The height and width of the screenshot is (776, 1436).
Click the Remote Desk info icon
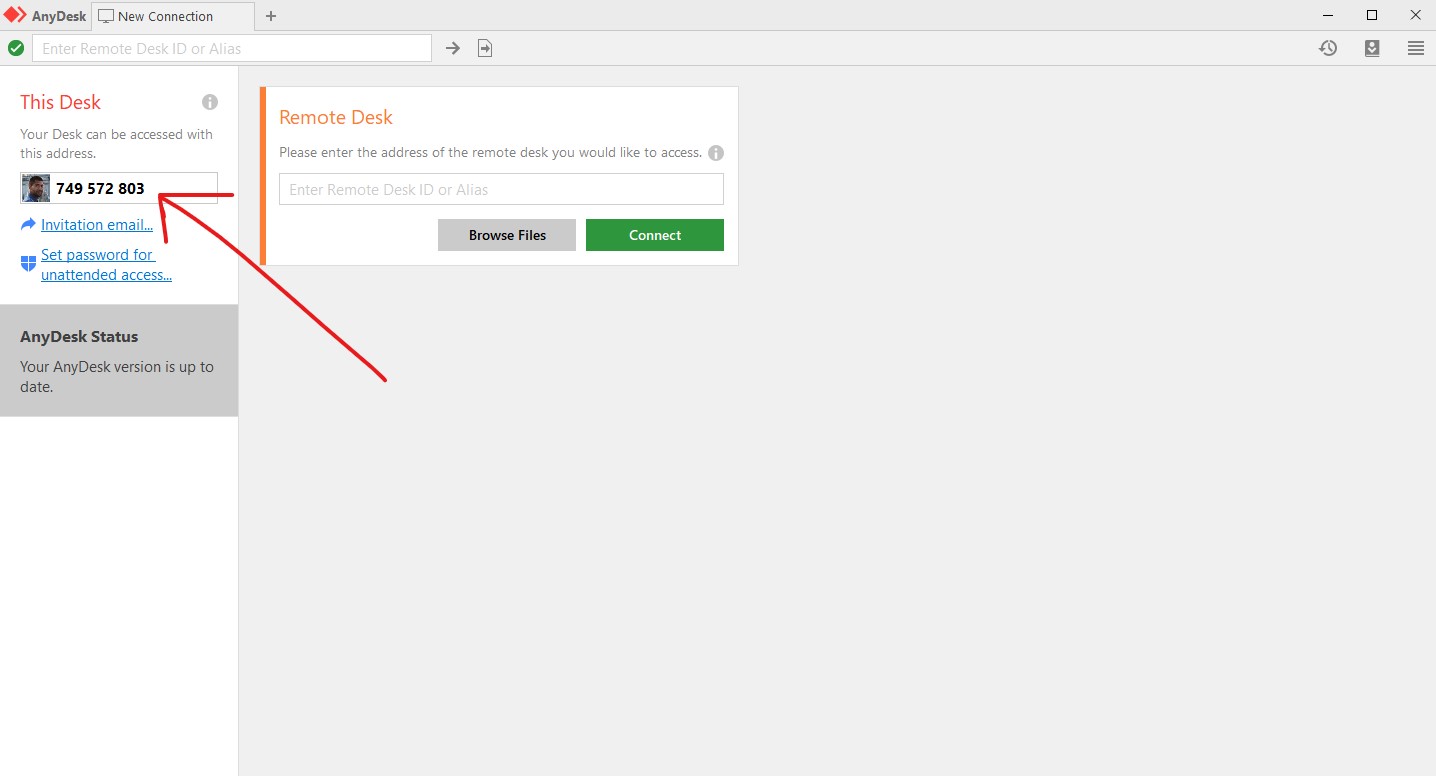[716, 153]
